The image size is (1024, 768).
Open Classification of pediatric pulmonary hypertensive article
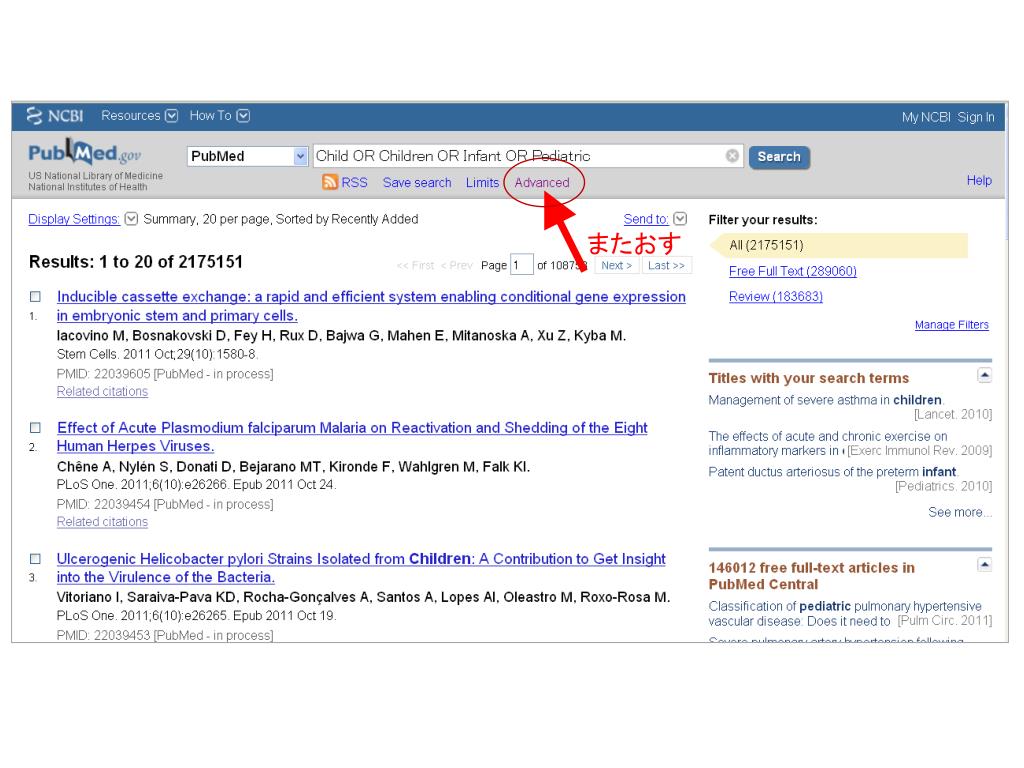tap(845, 613)
